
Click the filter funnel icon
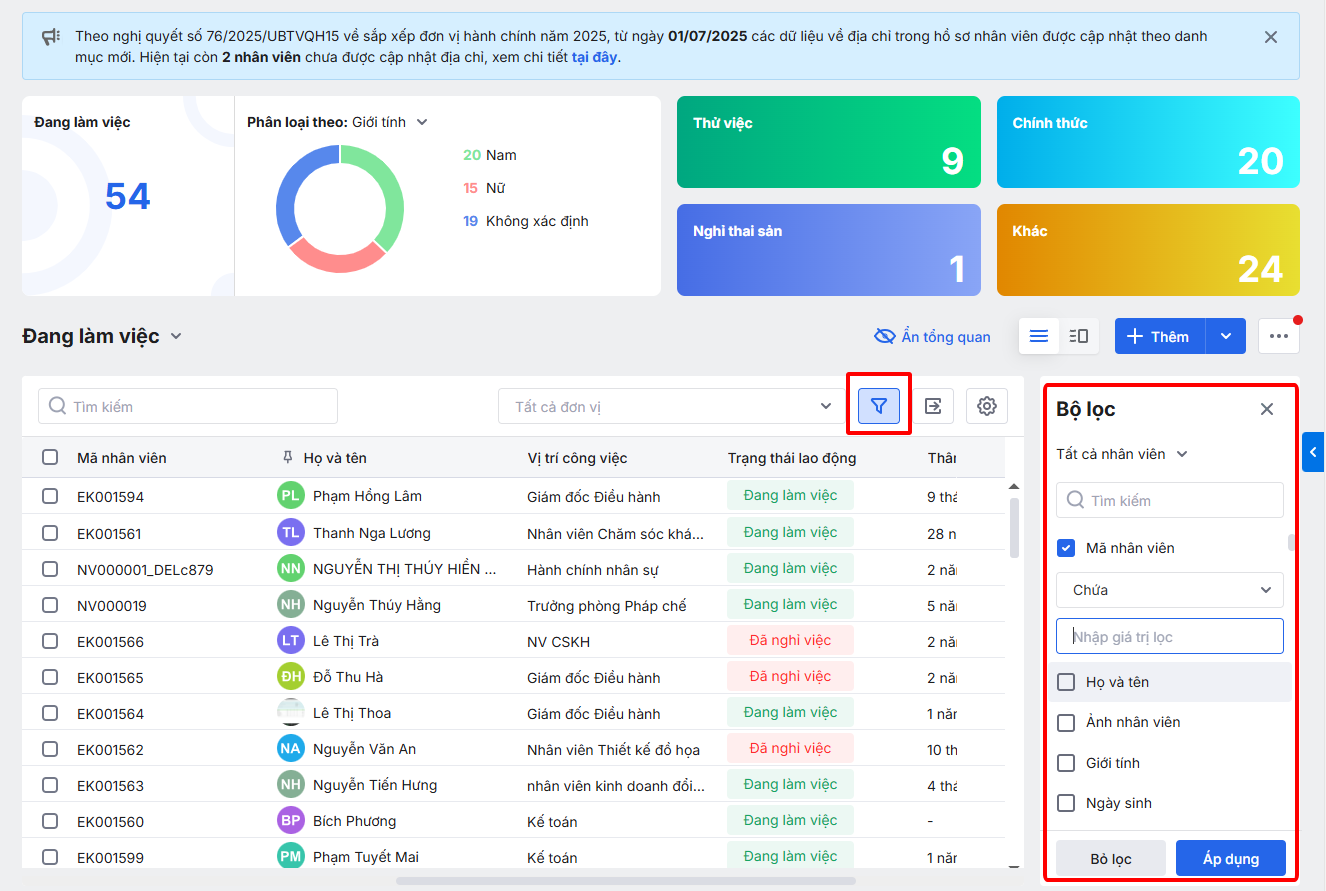[879, 406]
